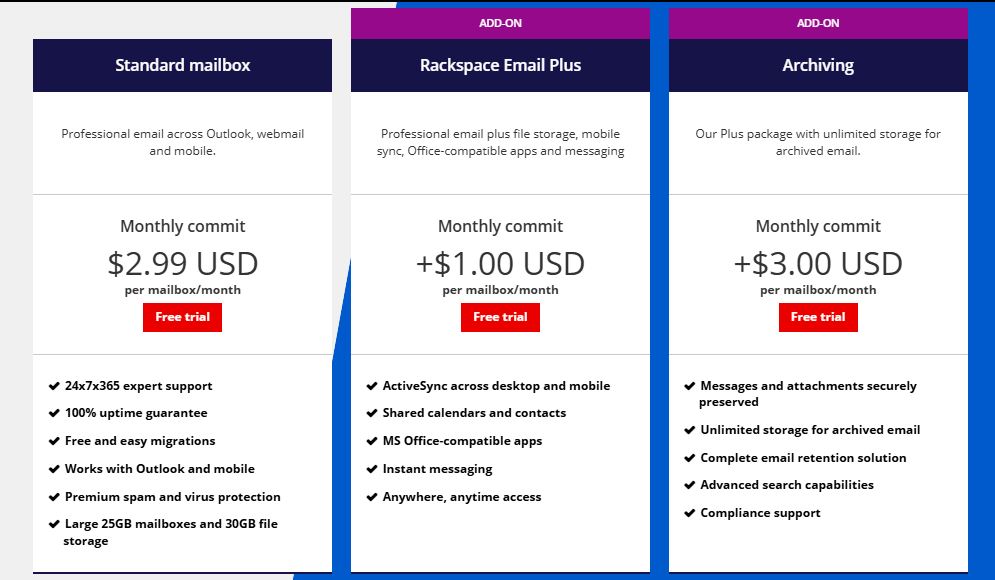Viewport: 995px width, 580px height.
Task: Click the checkmark beside "Free and easy migrations"
Action: pyautogui.click(x=53, y=441)
